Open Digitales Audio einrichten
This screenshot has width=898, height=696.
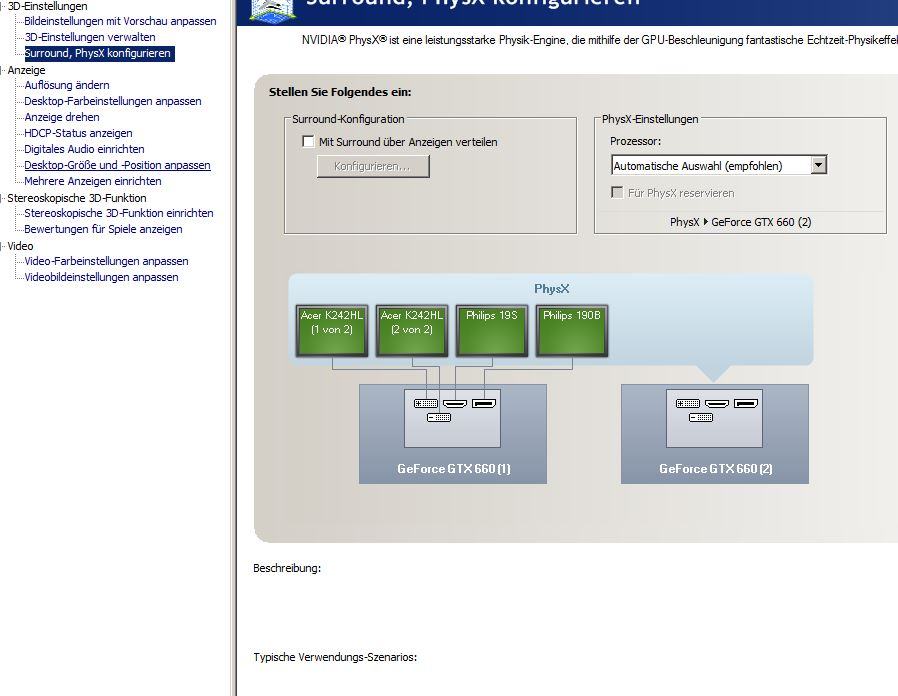[84, 150]
